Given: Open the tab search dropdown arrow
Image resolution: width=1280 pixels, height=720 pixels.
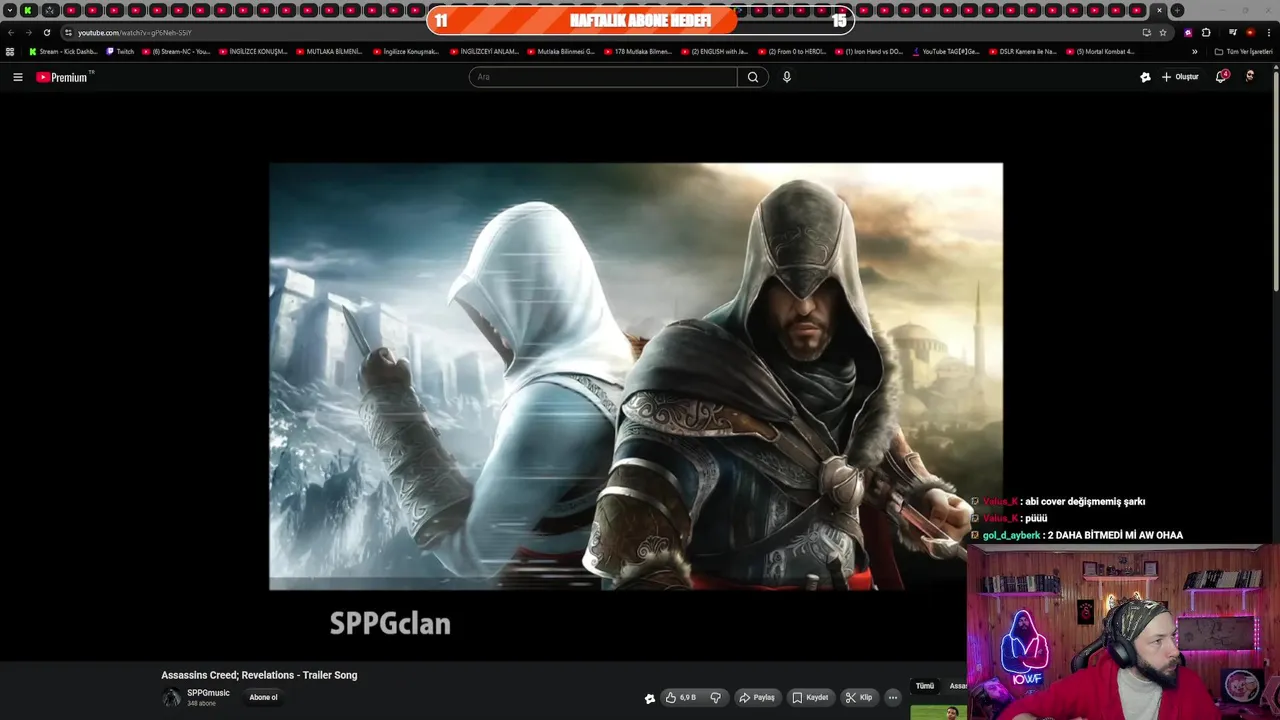Looking at the screenshot, I should 10,10.
